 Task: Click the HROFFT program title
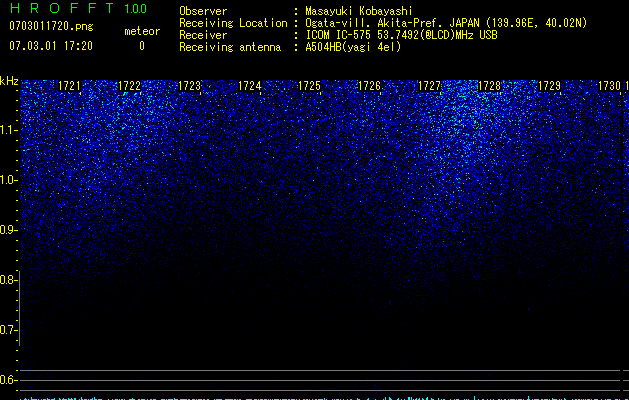click(x=62, y=8)
